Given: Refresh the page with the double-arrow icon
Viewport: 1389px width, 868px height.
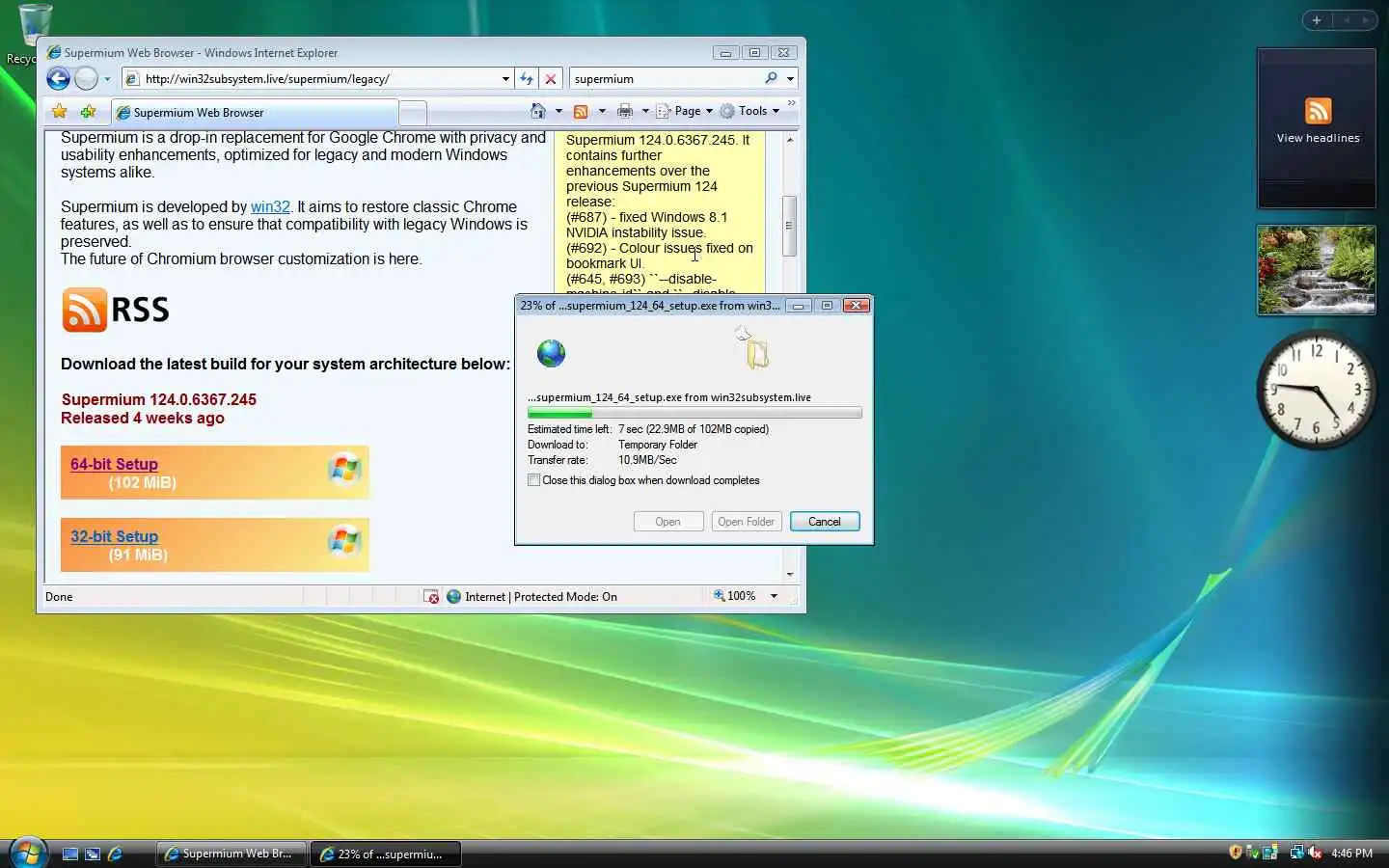Looking at the screenshot, I should tap(527, 79).
